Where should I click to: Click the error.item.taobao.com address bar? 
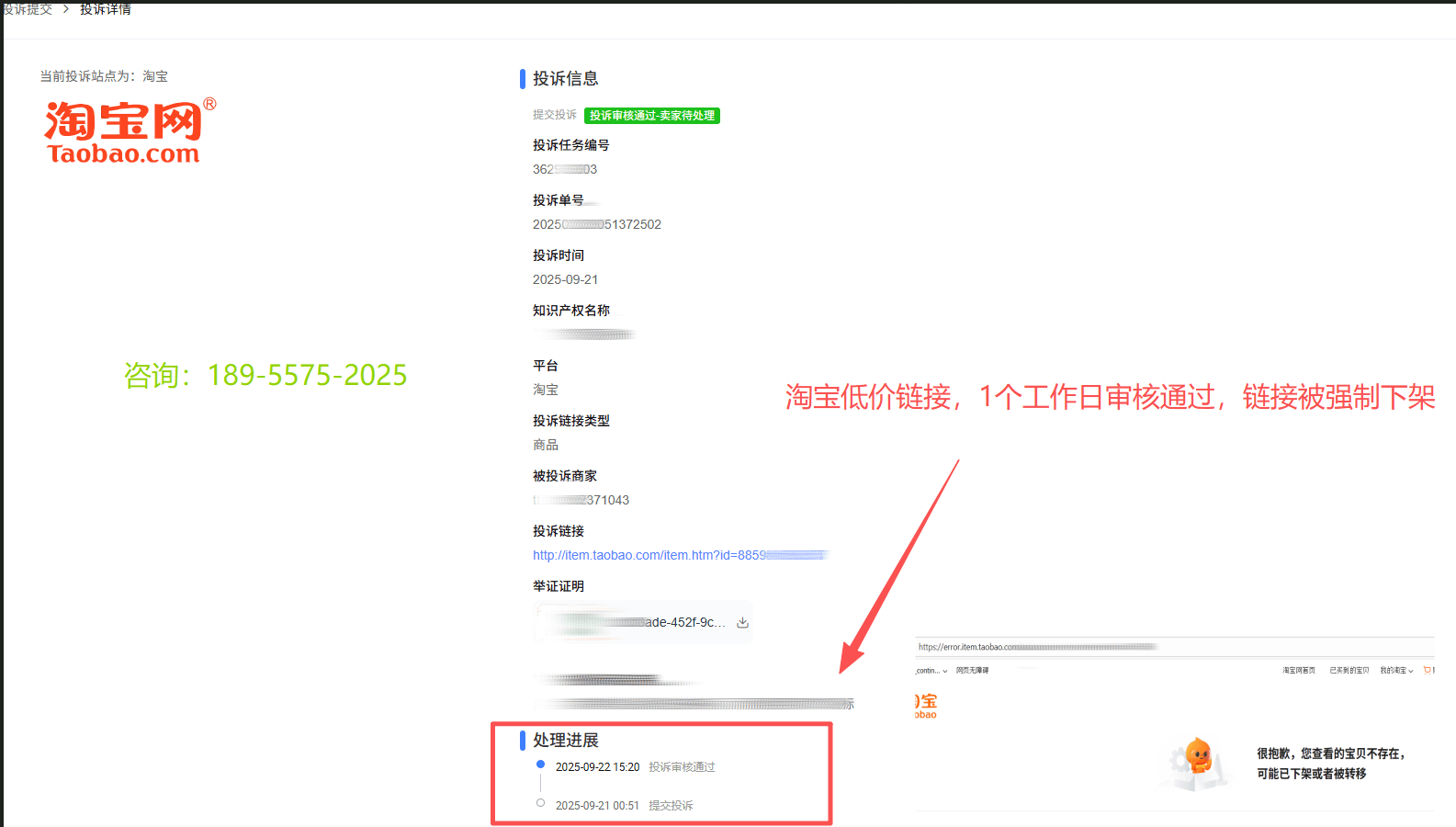click(1036, 647)
